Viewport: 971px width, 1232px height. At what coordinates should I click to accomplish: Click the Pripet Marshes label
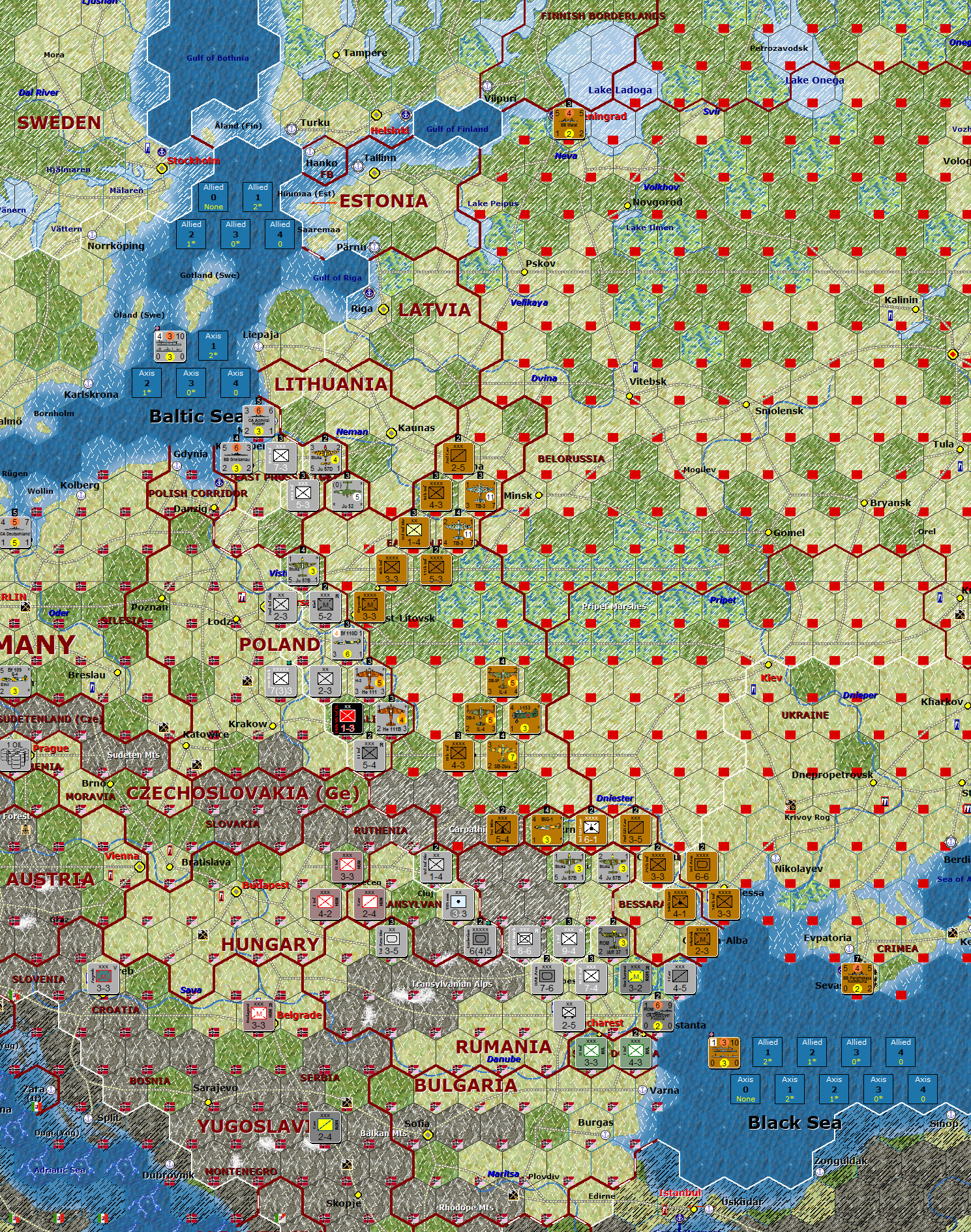pos(614,607)
